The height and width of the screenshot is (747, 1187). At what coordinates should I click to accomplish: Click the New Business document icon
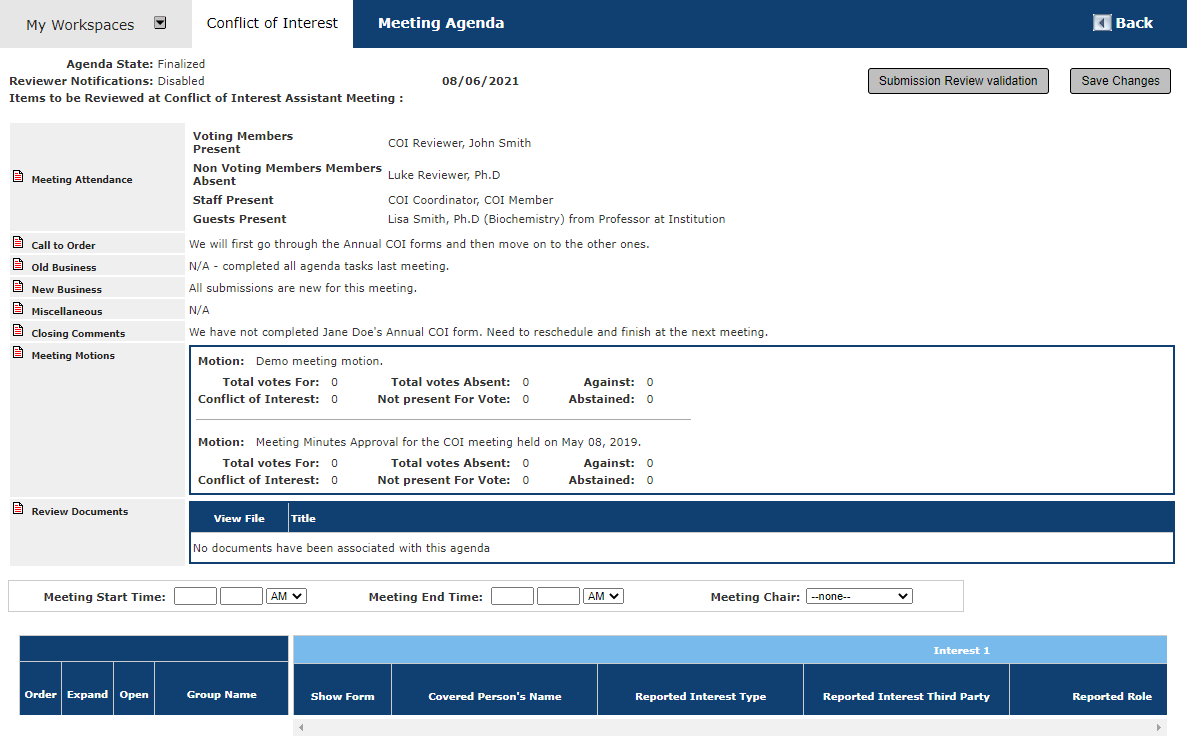pos(18,286)
